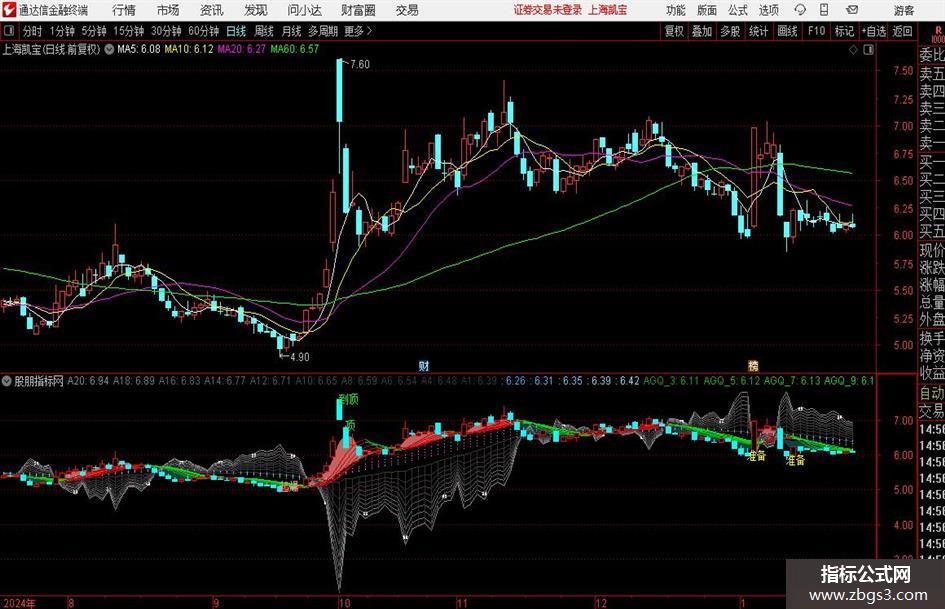Click the MA20: 6.27 value label

click(x=241, y=49)
